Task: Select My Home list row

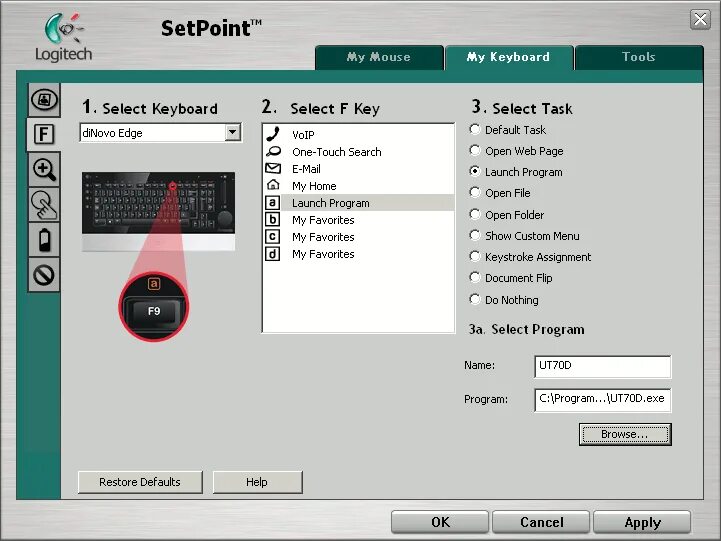Action: tap(359, 186)
